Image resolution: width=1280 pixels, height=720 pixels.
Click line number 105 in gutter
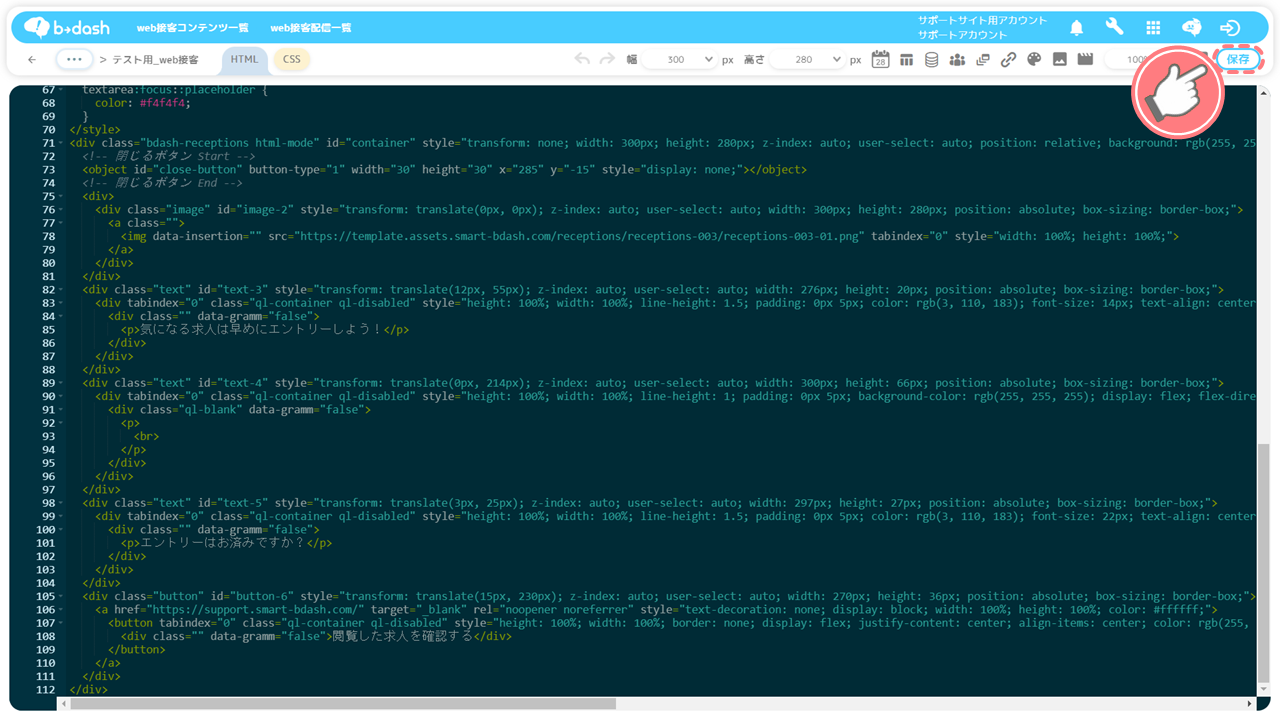[x=45, y=596]
